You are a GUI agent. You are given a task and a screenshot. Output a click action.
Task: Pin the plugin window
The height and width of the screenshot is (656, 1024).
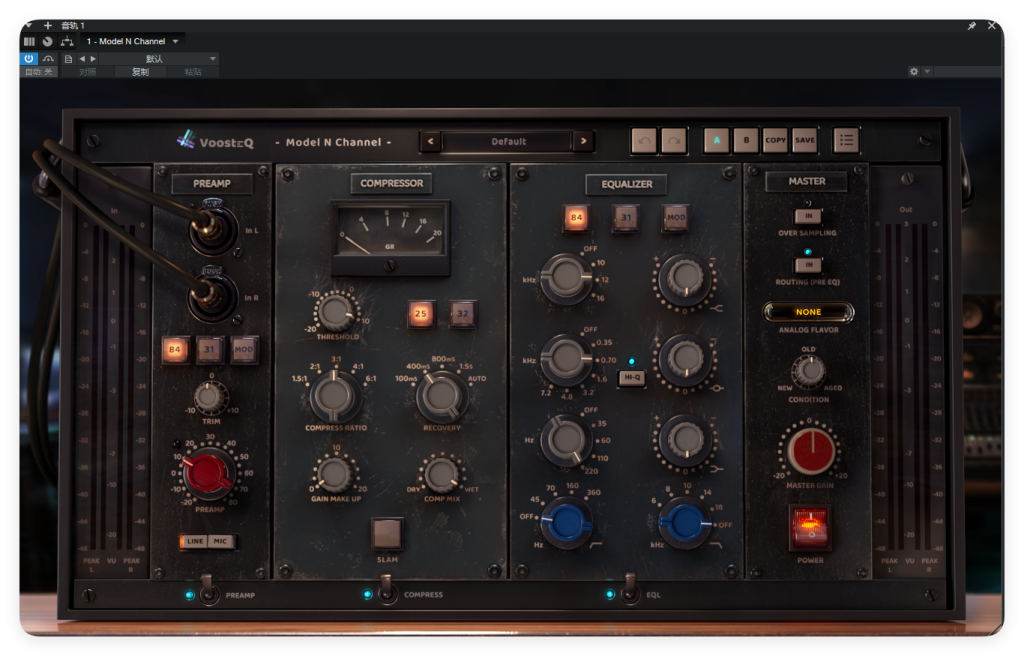[x=972, y=25]
